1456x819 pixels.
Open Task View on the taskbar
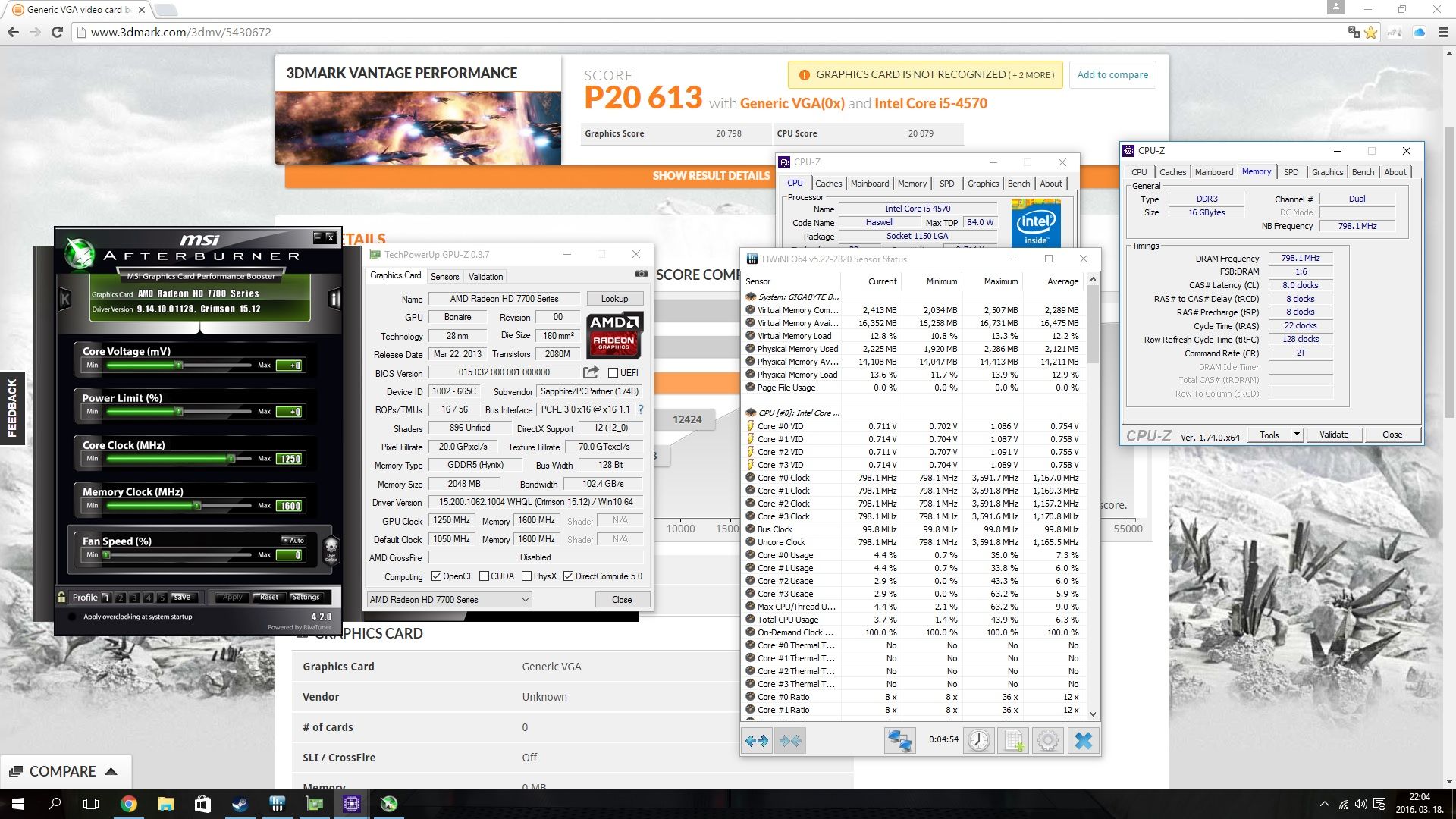91,804
